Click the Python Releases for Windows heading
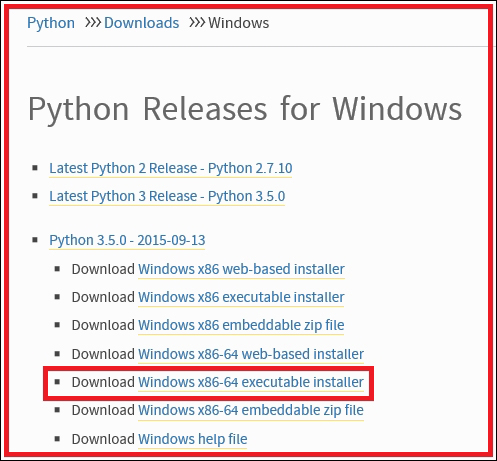 (245, 109)
